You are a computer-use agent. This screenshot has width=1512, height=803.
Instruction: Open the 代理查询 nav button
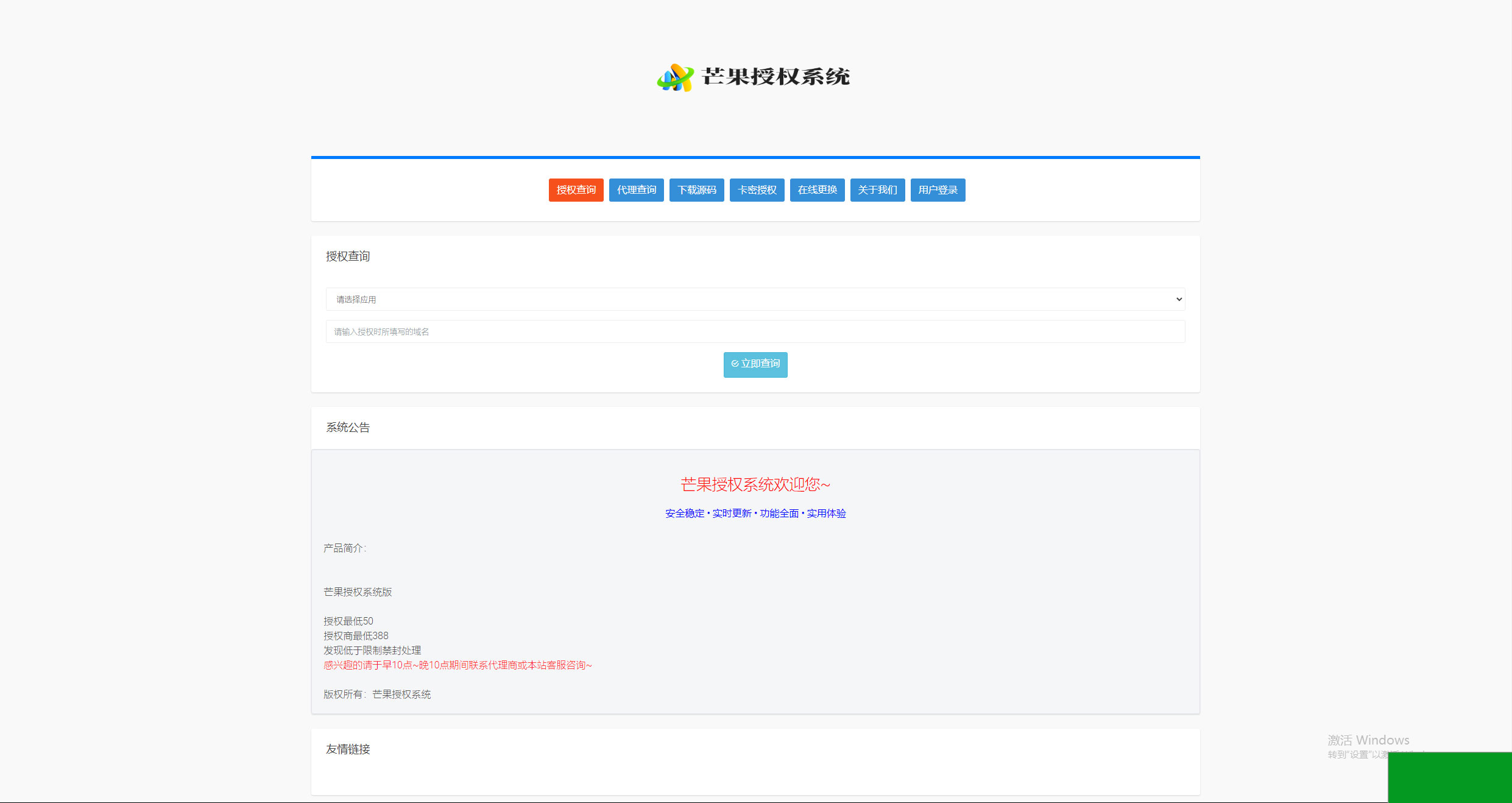point(636,190)
